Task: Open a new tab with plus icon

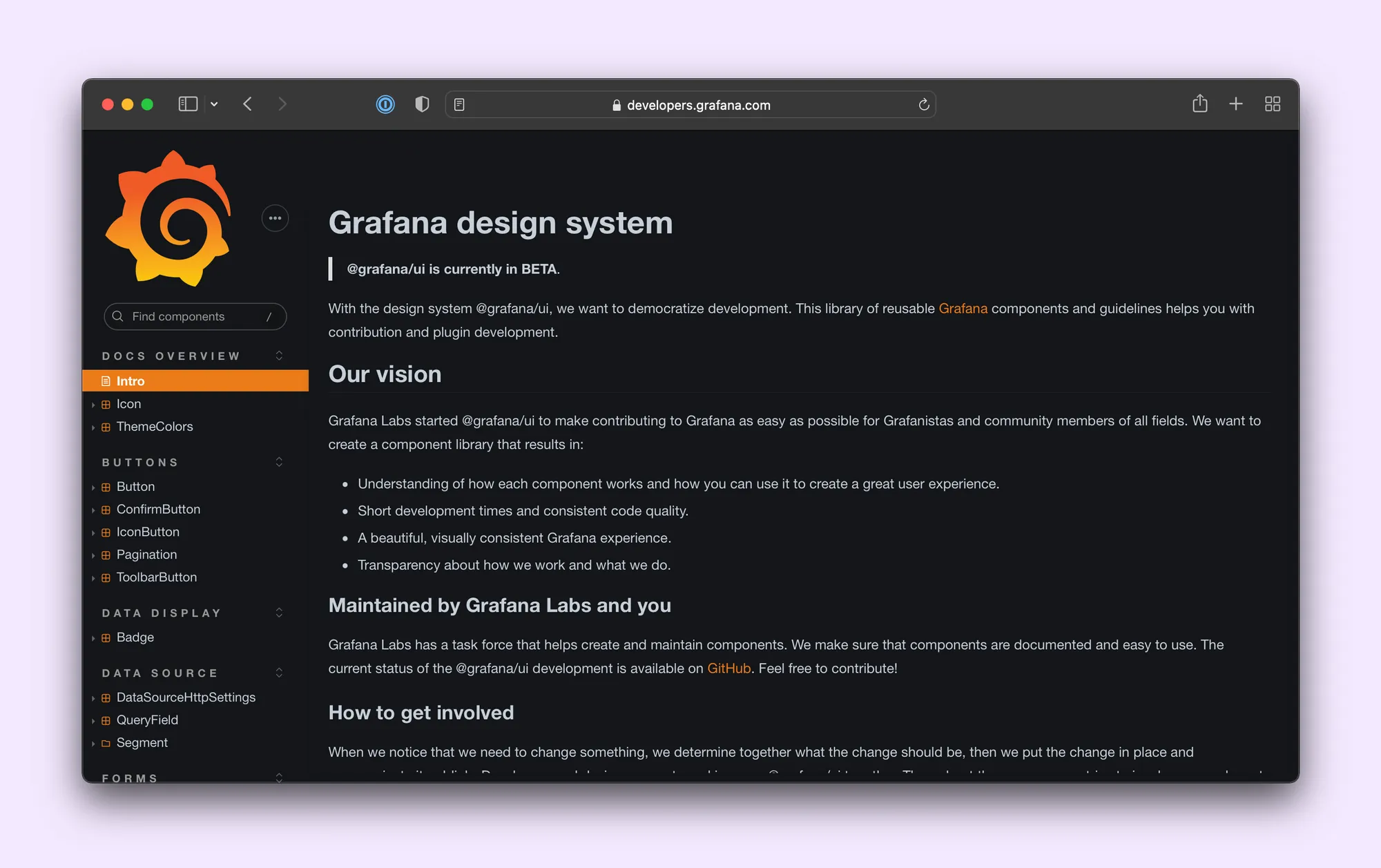Action: [x=1235, y=104]
